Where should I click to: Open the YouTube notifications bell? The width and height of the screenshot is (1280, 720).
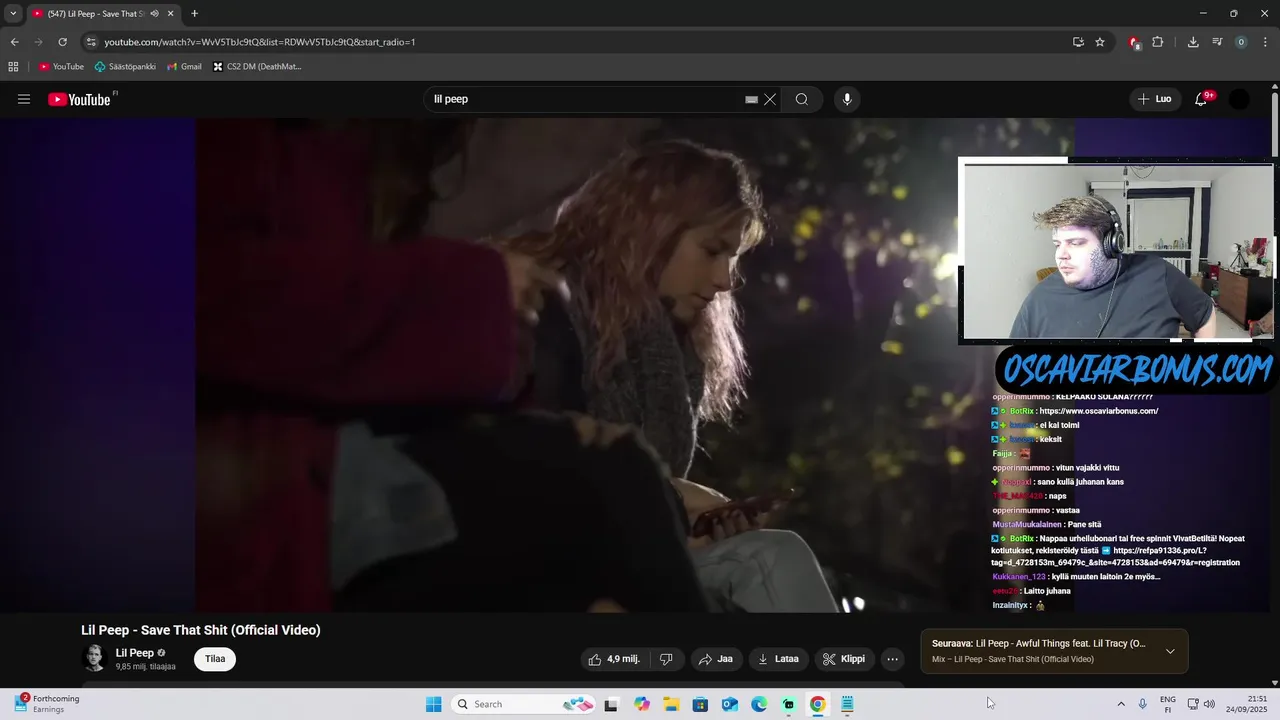point(1202,99)
